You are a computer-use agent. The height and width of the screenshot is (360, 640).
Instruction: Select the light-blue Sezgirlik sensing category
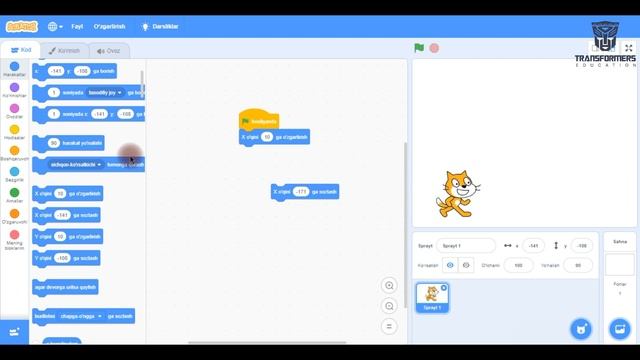tap(14, 174)
